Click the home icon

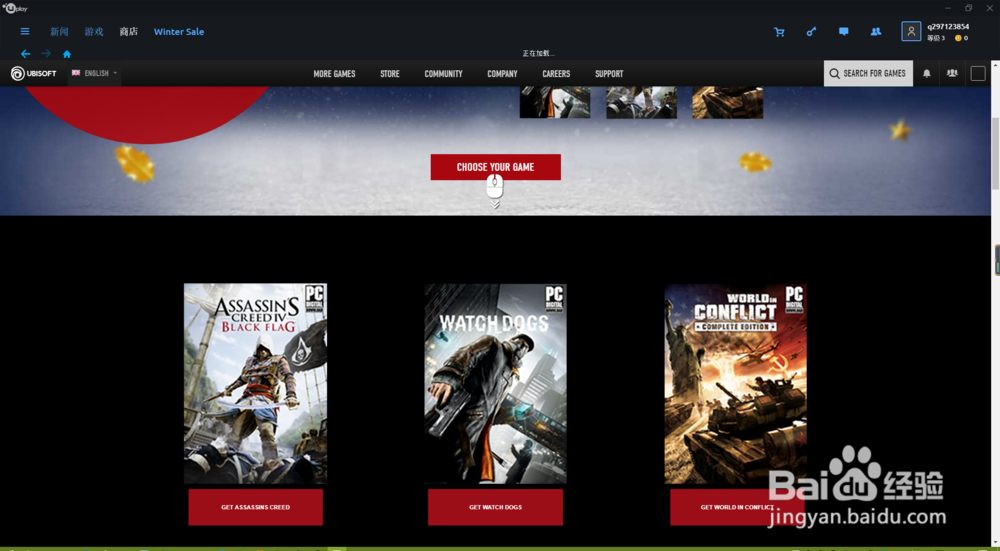click(x=67, y=54)
